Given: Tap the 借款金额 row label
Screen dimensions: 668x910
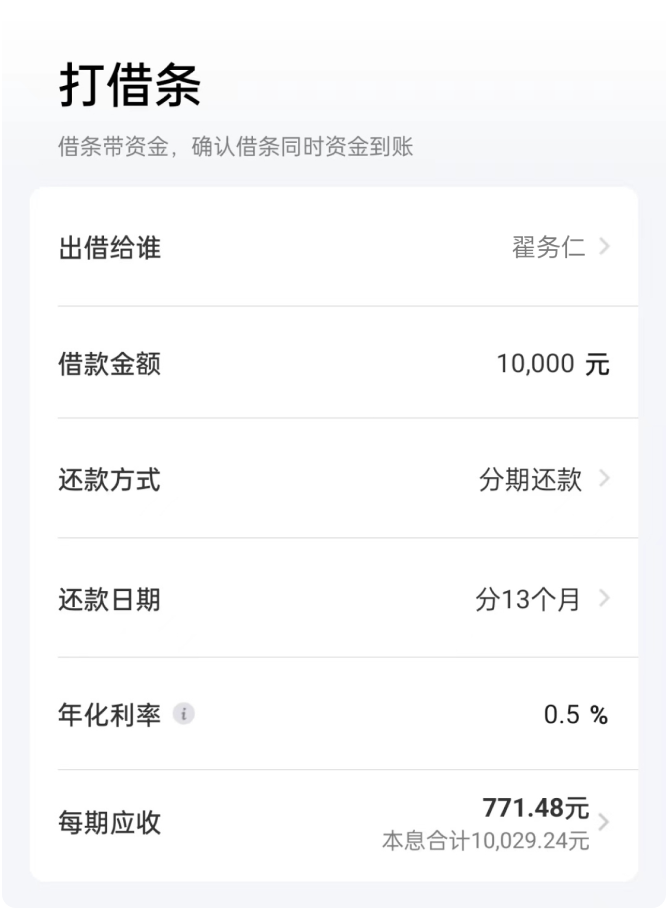Looking at the screenshot, I should point(109,364).
